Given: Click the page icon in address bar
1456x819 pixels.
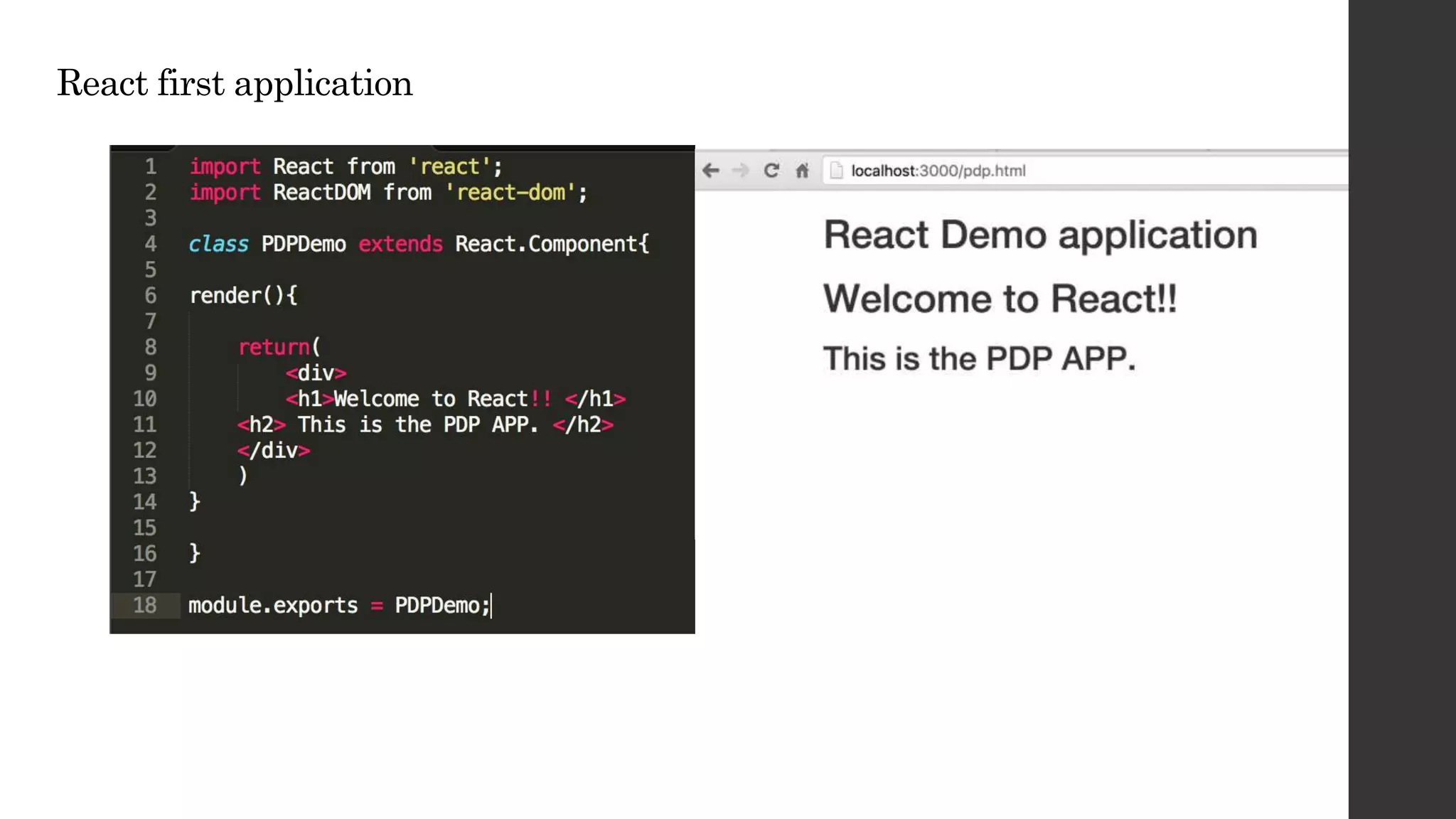Looking at the screenshot, I should coord(837,171).
